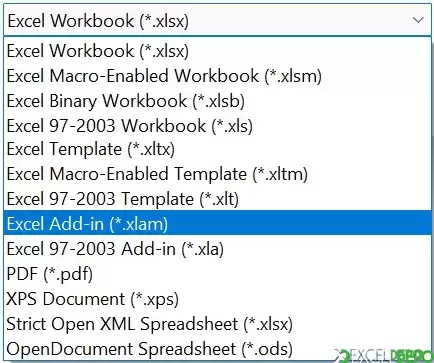Screen dimensions: 434x363
Task: Click the word Workbook in the top combo box
Action: 92,21
